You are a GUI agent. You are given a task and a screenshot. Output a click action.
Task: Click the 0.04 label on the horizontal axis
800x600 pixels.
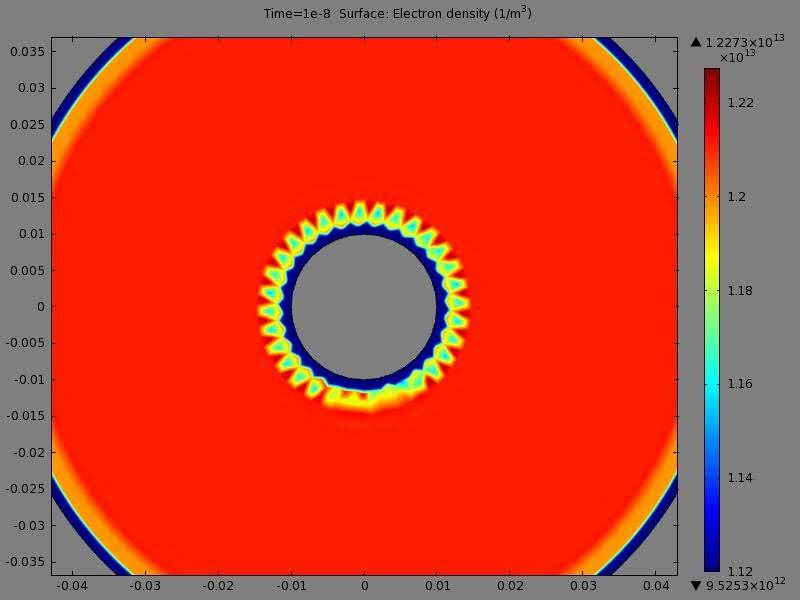[656, 585]
